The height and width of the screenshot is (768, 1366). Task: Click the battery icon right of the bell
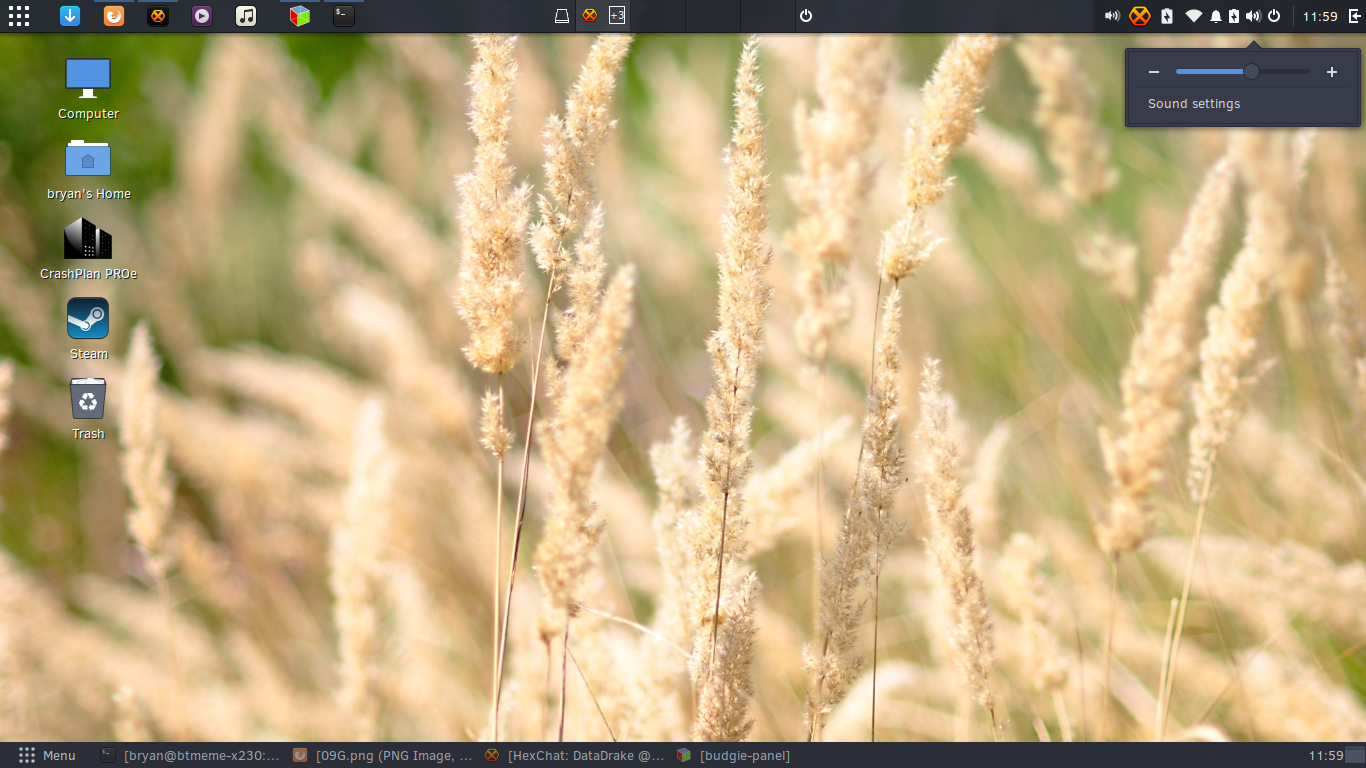pos(1234,16)
